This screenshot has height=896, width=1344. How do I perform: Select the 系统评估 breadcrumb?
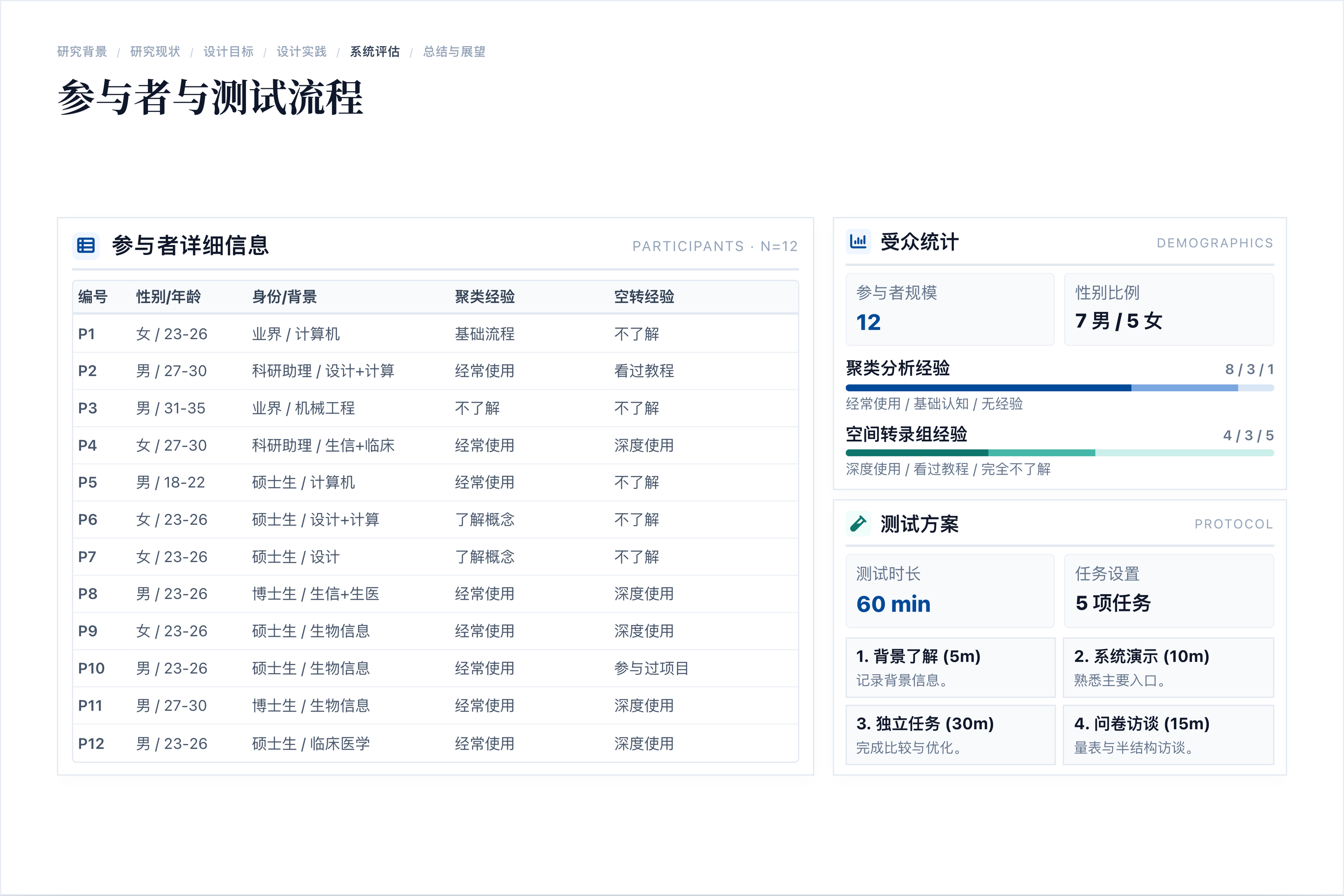pos(375,52)
